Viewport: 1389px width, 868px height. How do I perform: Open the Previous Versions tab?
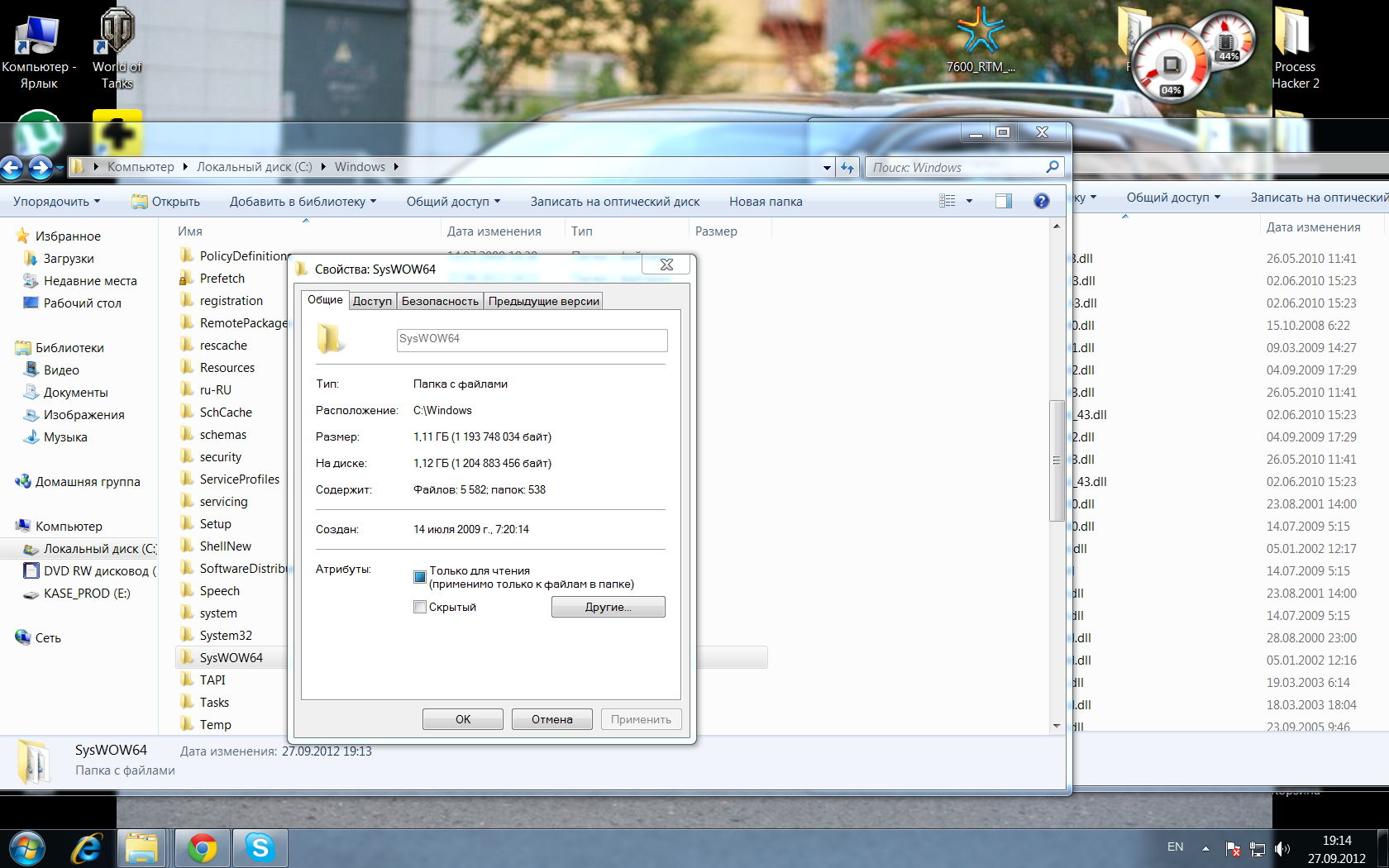[x=543, y=301]
